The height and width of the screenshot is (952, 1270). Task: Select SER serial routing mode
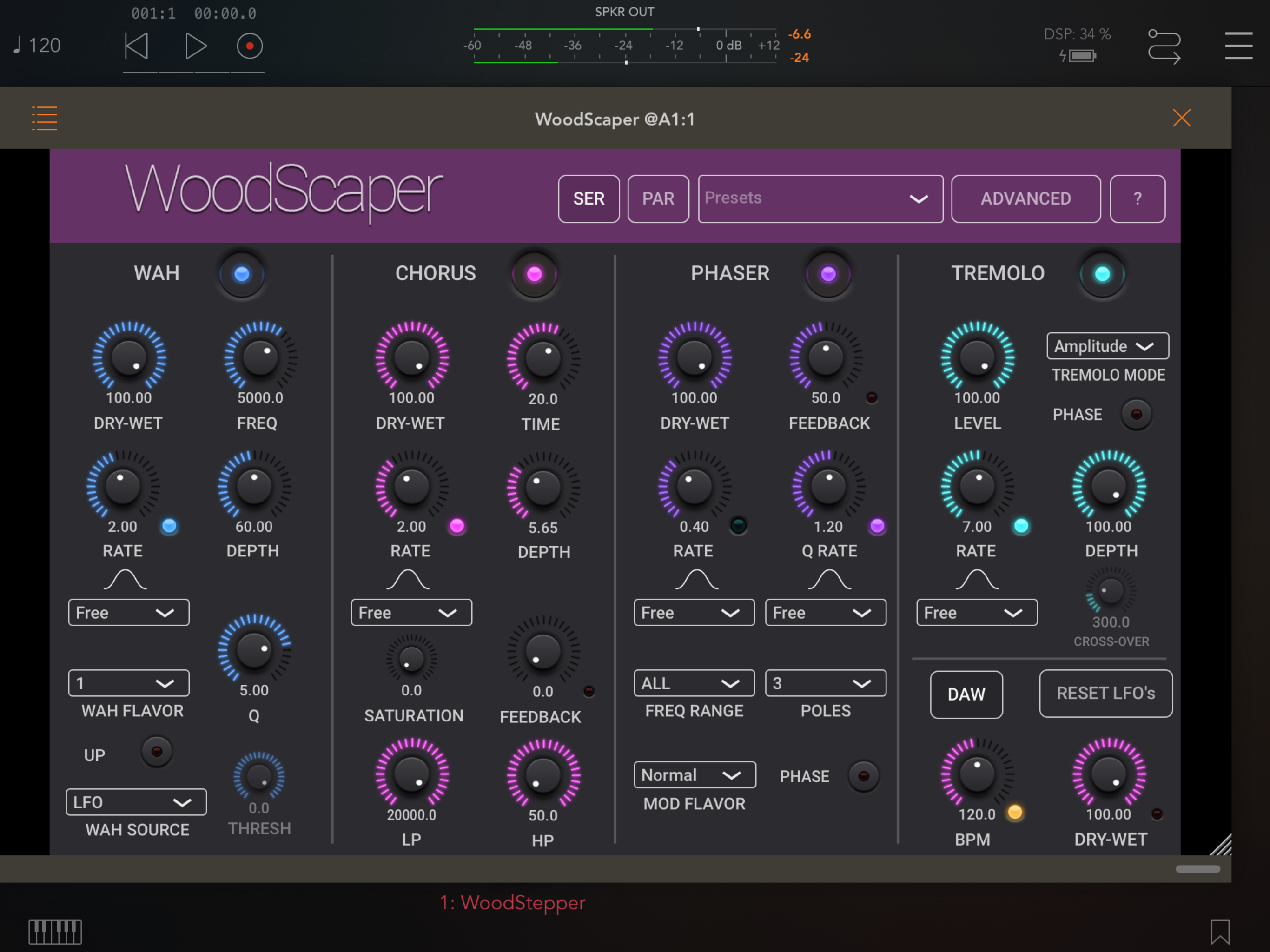click(589, 198)
